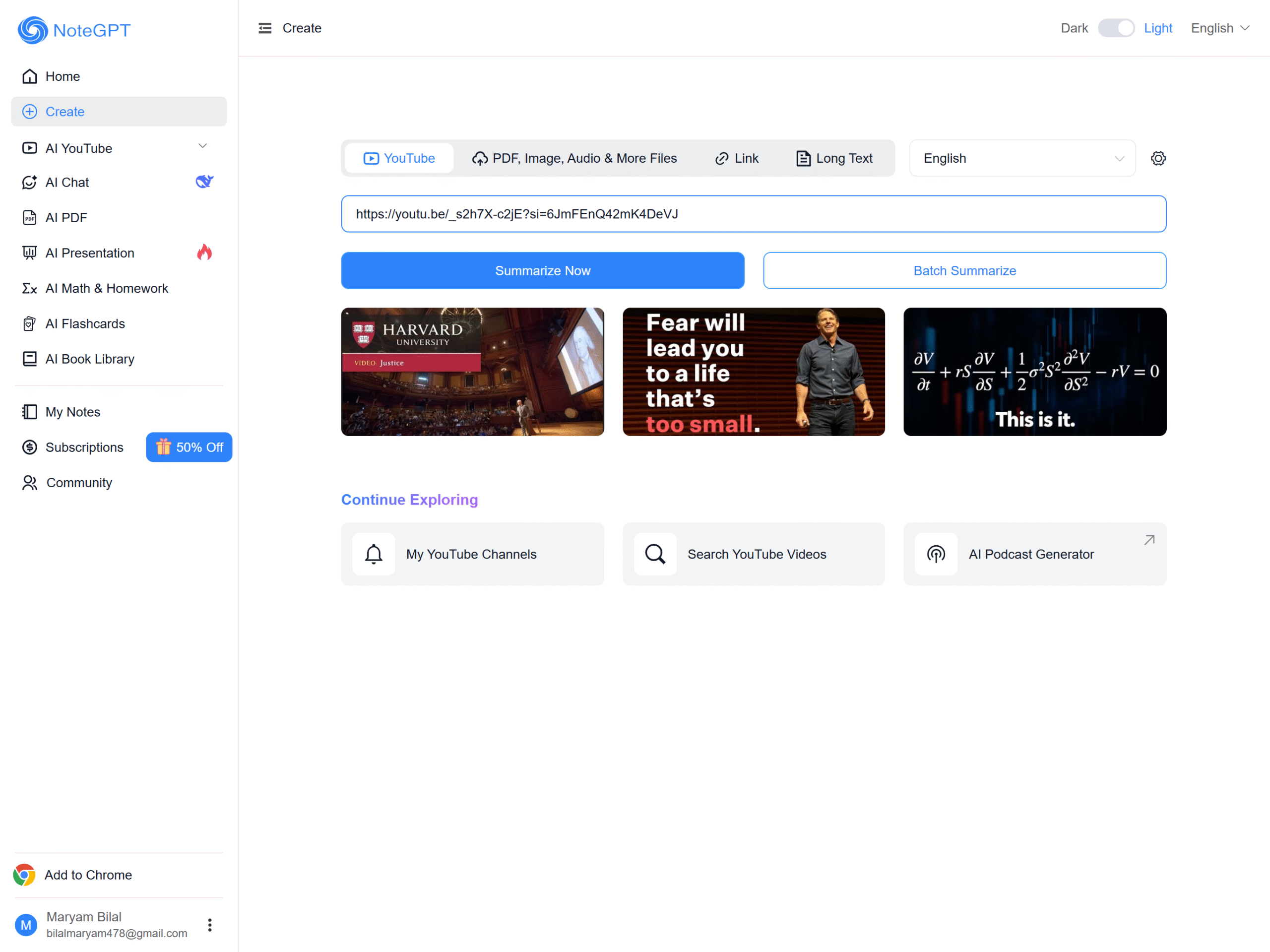This screenshot has height=952, width=1270.
Task: Click the magnifier icon for Search YouTube Videos
Action: click(x=655, y=554)
